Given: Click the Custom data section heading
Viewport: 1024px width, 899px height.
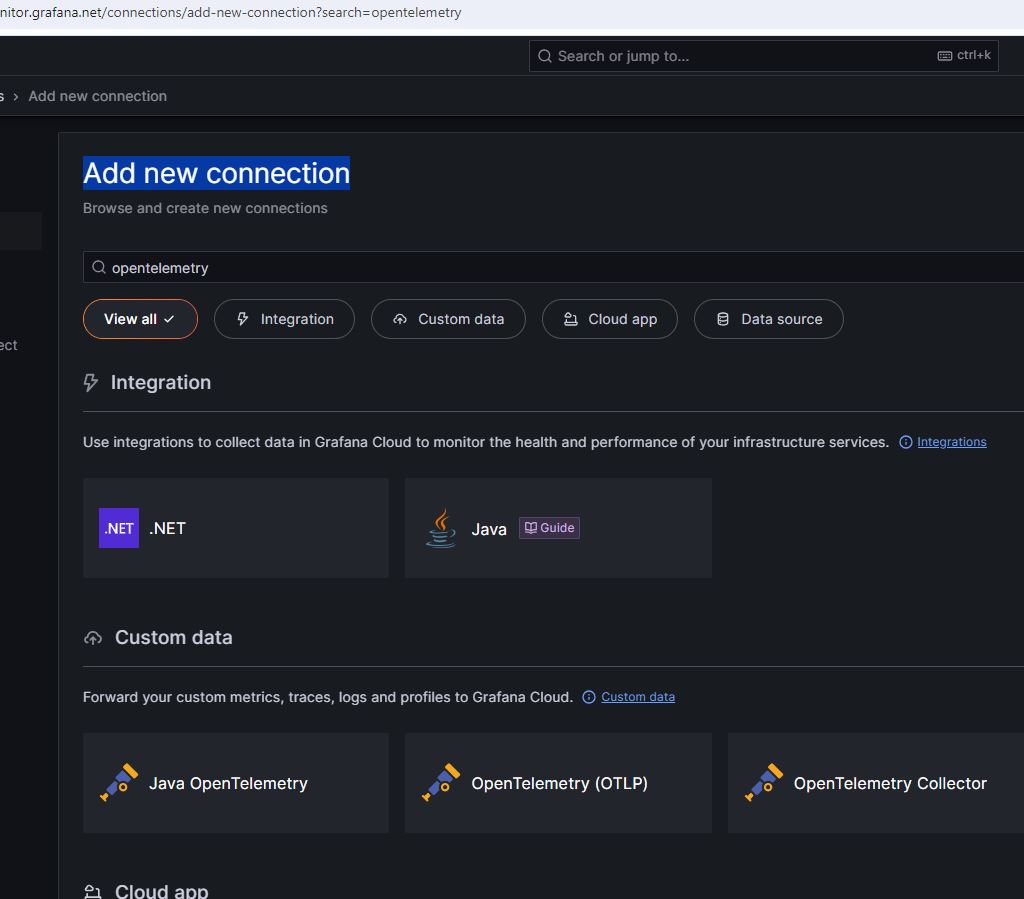Looking at the screenshot, I should pyautogui.click(x=174, y=637).
